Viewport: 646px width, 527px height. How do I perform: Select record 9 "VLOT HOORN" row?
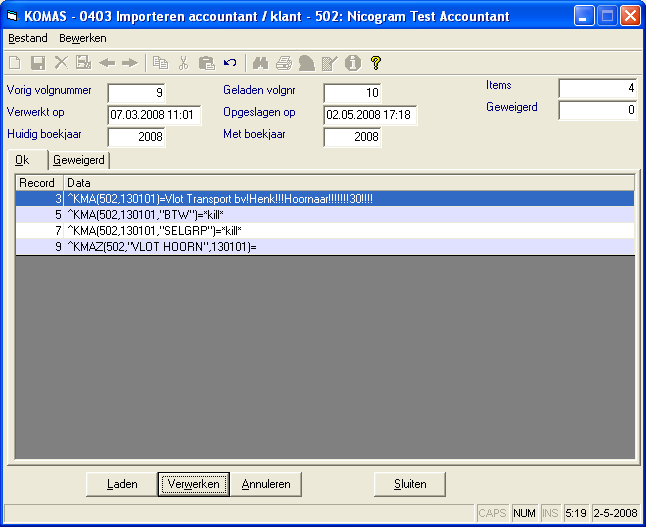click(x=325, y=246)
